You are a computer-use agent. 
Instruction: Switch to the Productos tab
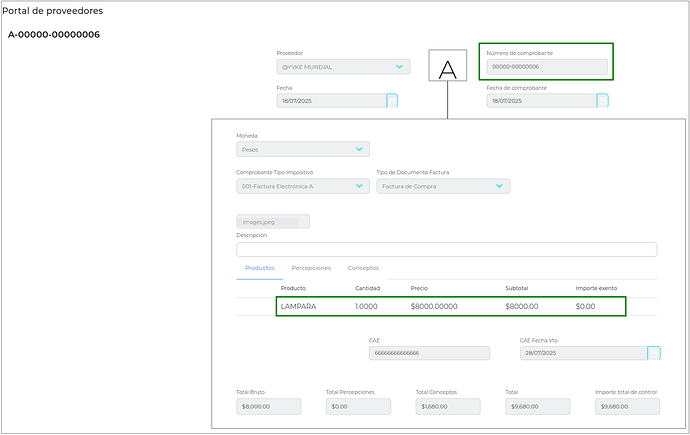click(x=259, y=268)
